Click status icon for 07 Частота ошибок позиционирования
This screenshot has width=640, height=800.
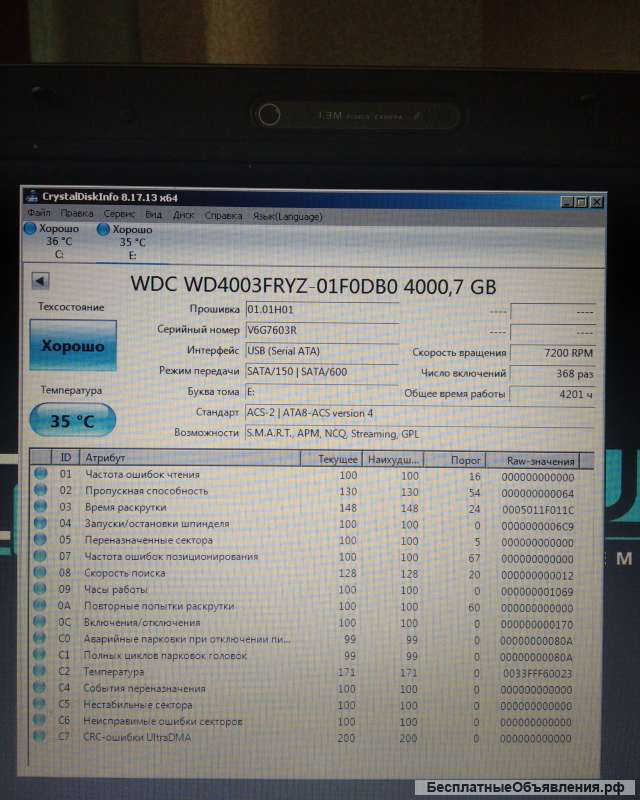tap(40, 555)
